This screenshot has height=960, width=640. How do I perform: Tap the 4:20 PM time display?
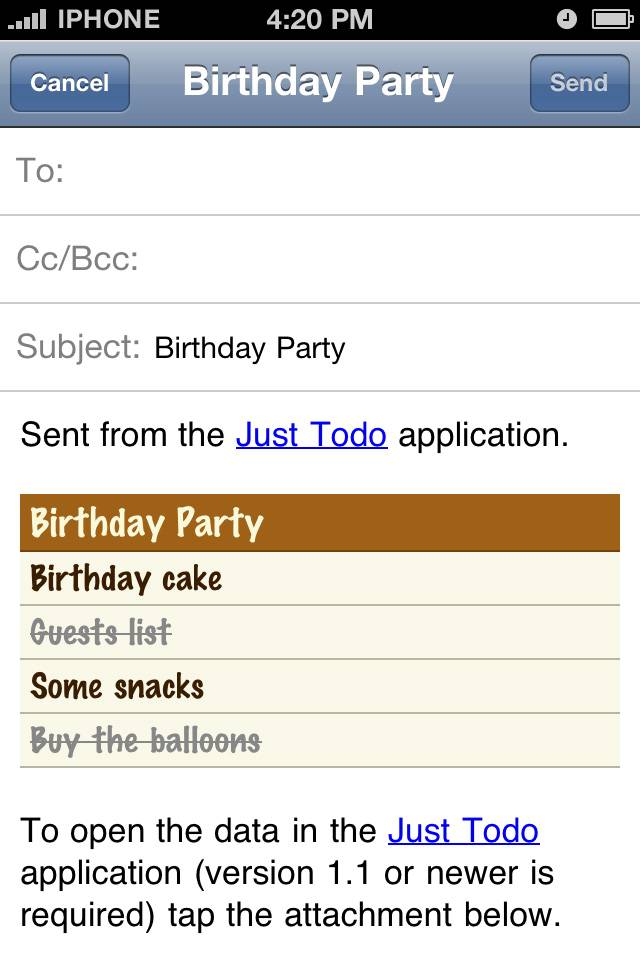click(320, 20)
